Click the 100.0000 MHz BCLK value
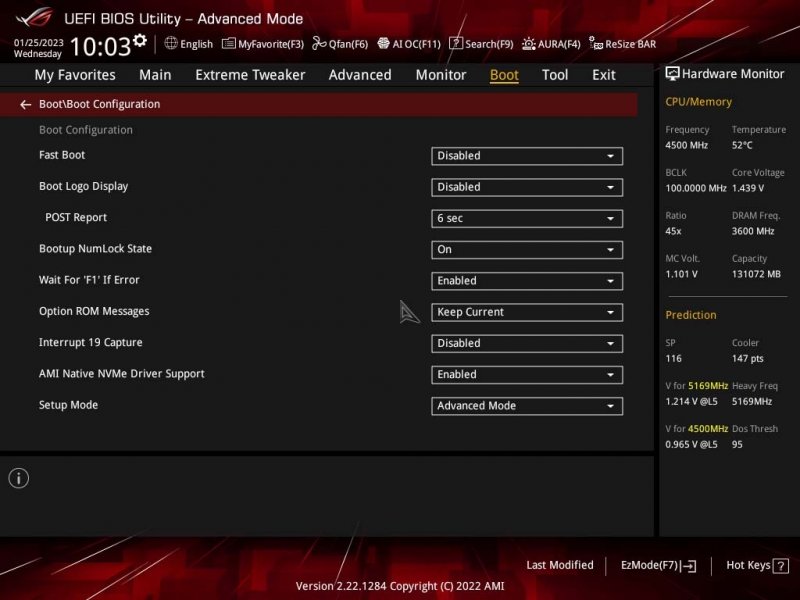 pos(696,188)
